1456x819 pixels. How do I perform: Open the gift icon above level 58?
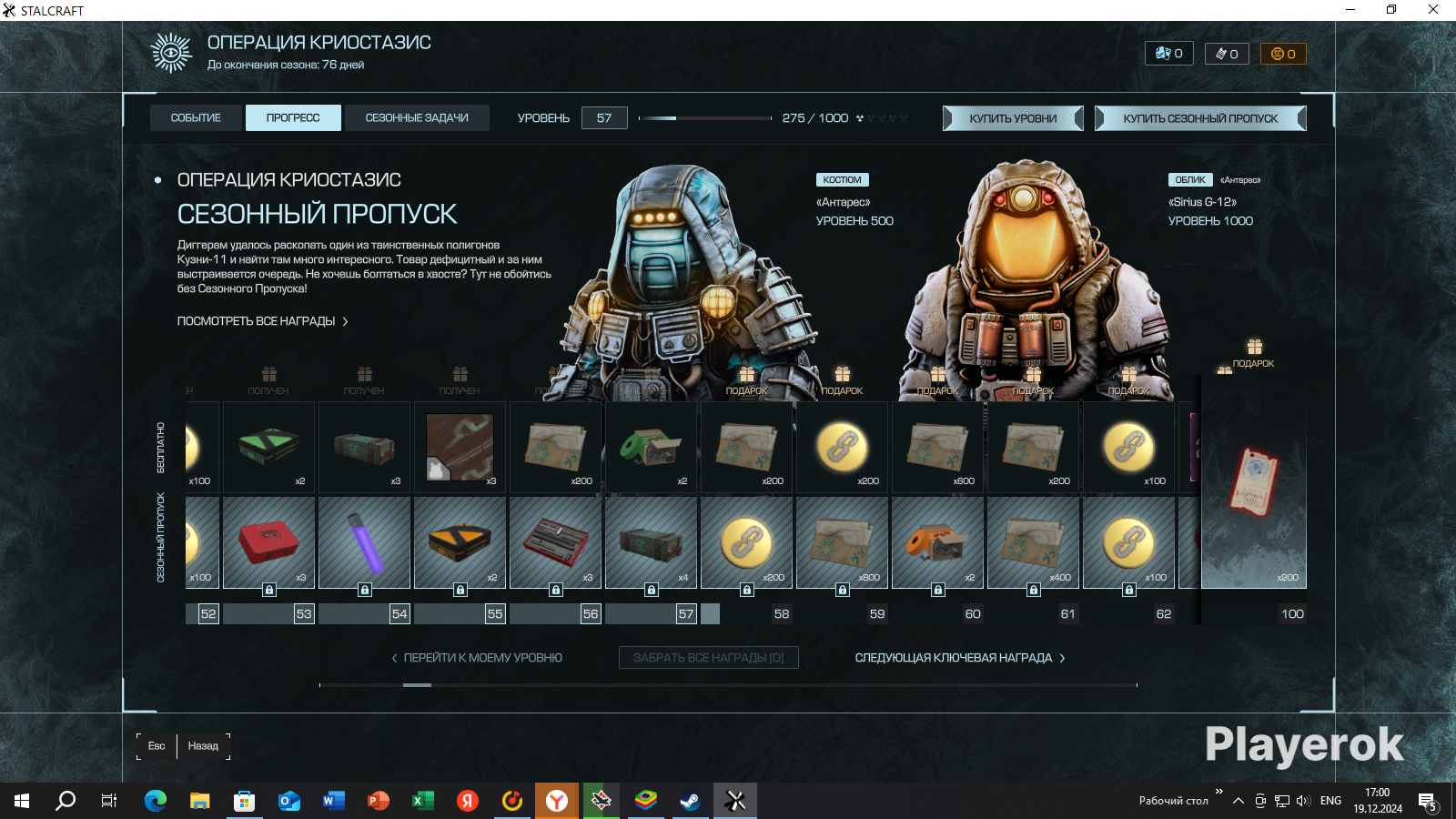click(746, 375)
